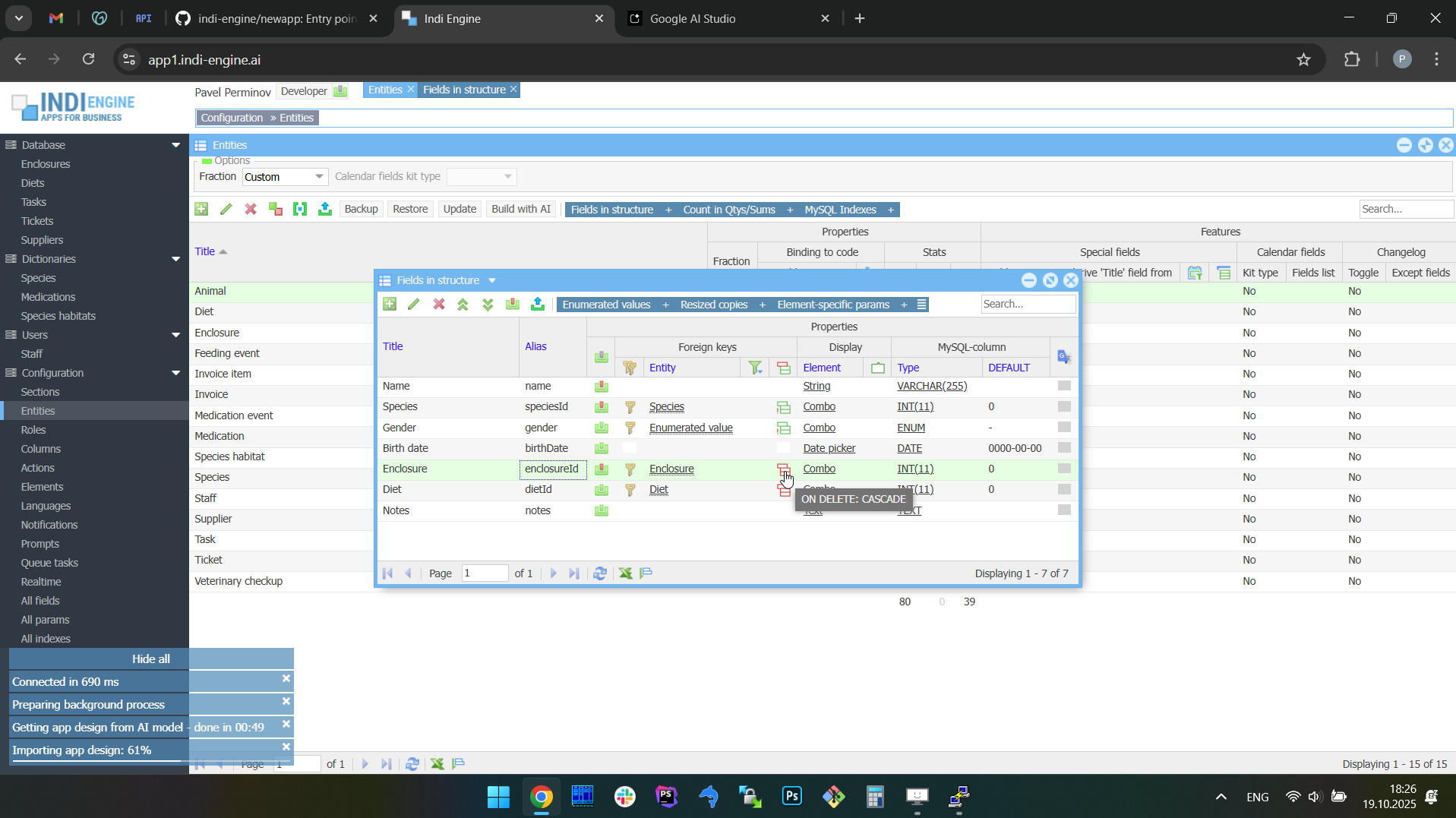Click the red delete X in Fields in structure window
1456x818 pixels.
439,305
